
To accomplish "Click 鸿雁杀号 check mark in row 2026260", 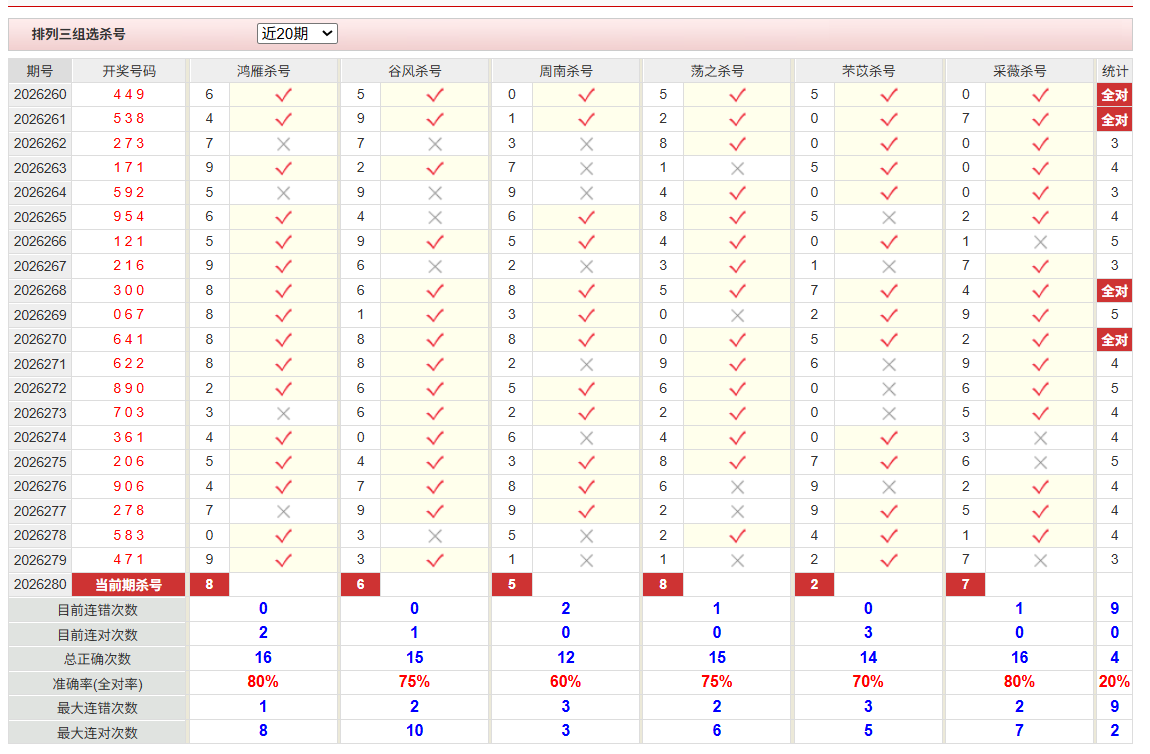I will click(x=284, y=95).
